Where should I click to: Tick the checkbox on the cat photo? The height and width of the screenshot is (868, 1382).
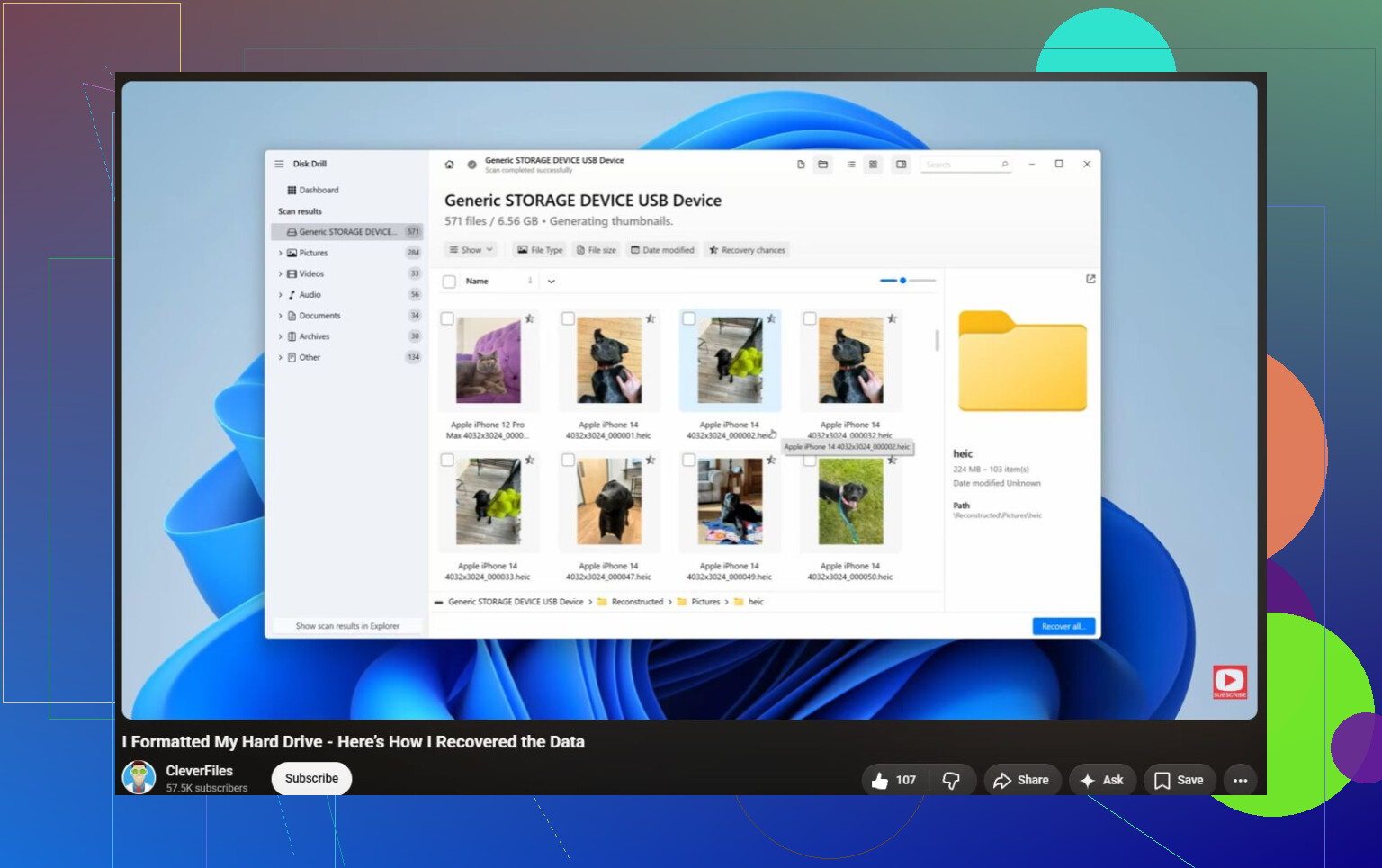point(447,318)
